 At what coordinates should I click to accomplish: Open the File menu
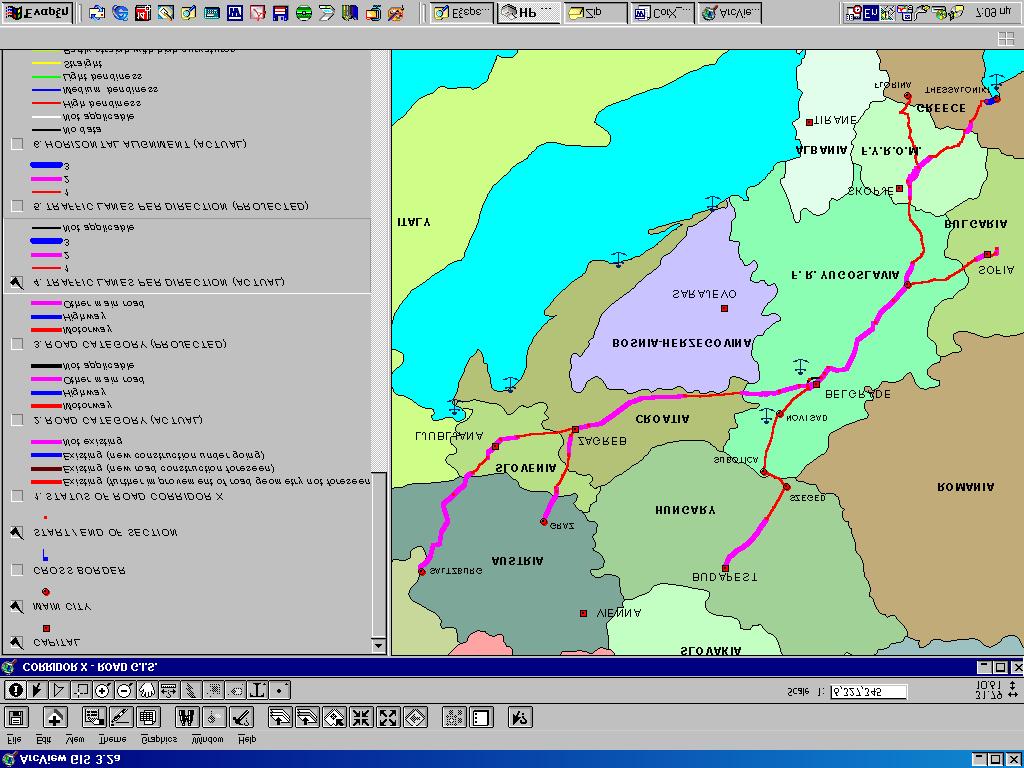(x=13, y=740)
